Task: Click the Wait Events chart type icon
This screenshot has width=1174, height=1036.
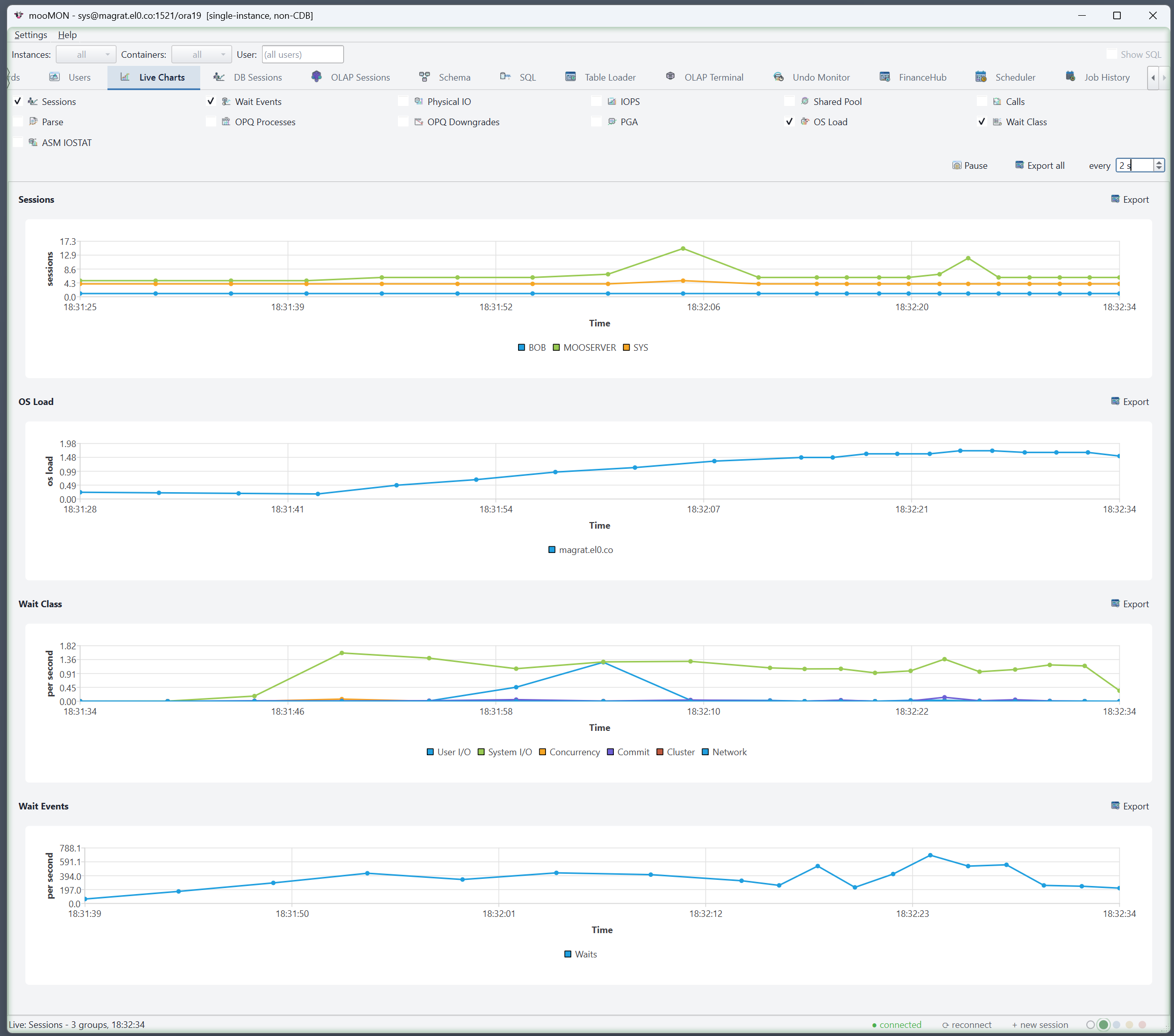Action: click(x=226, y=101)
